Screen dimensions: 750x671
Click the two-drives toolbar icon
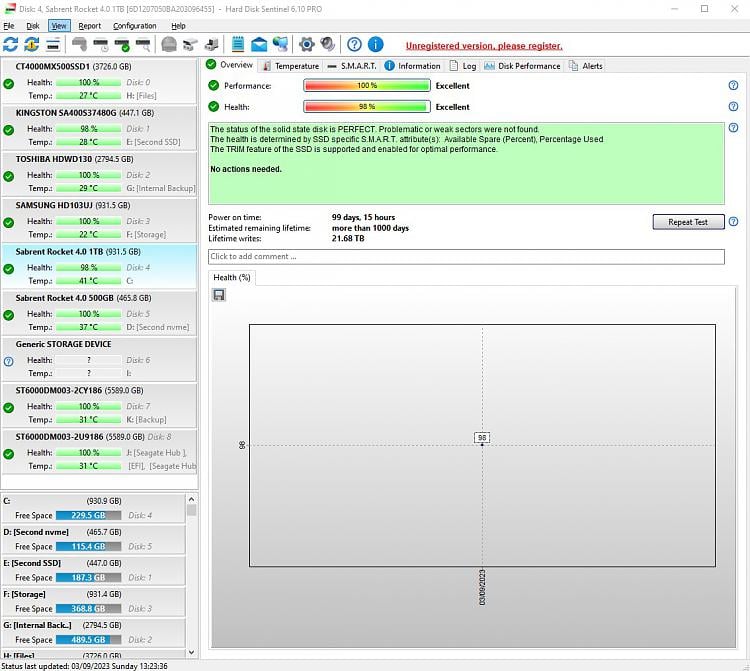(x=190, y=45)
